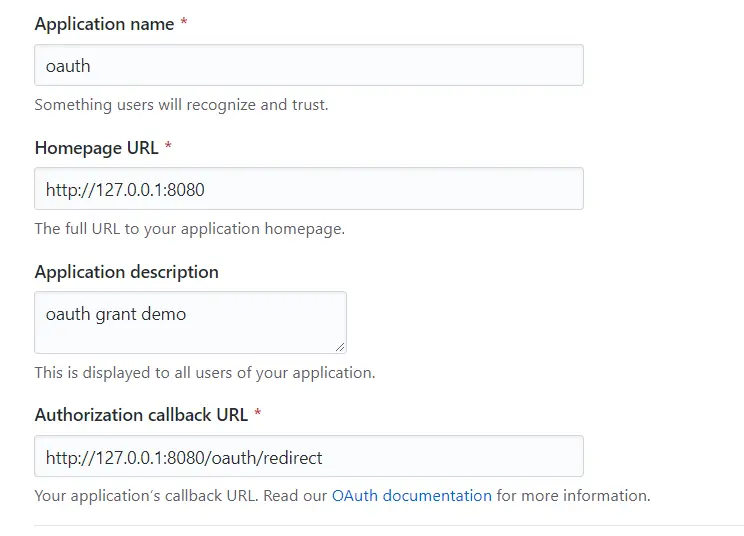The height and width of the screenshot is (536, 744).
Task: Click the description textarea resize handle
Action: (x=340, y=346)
